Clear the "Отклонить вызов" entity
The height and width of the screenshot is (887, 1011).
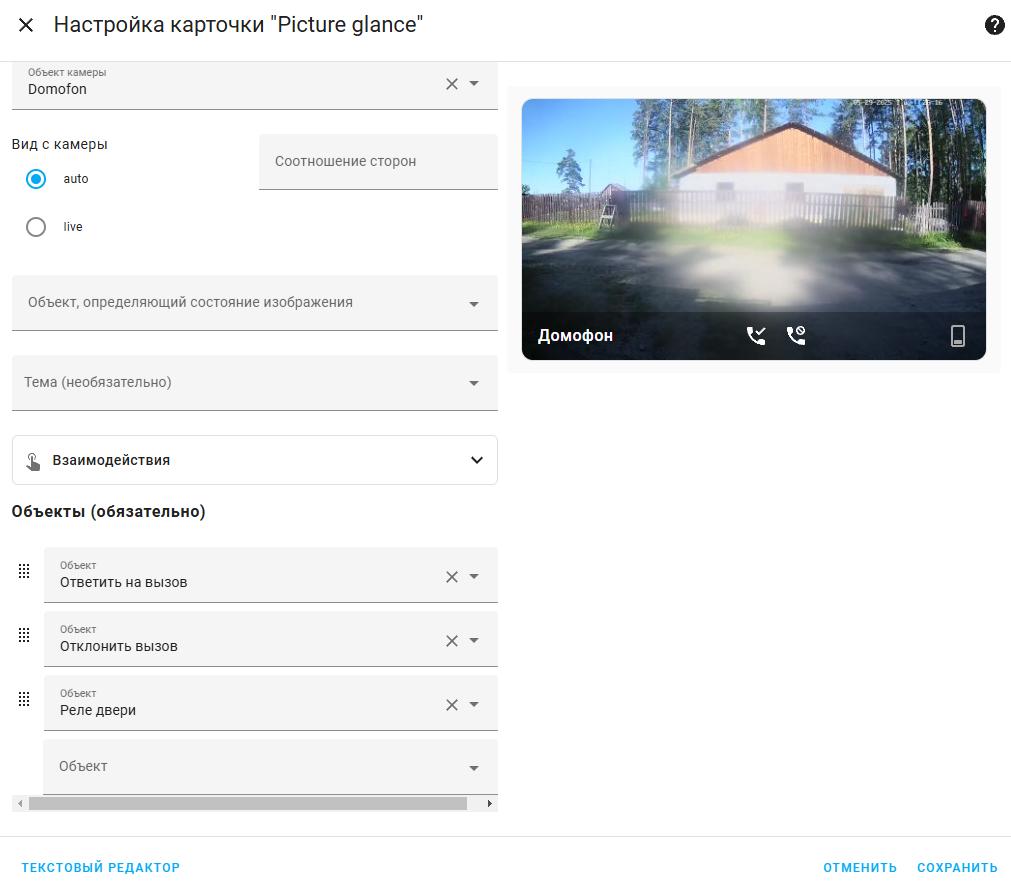point(452,641)
